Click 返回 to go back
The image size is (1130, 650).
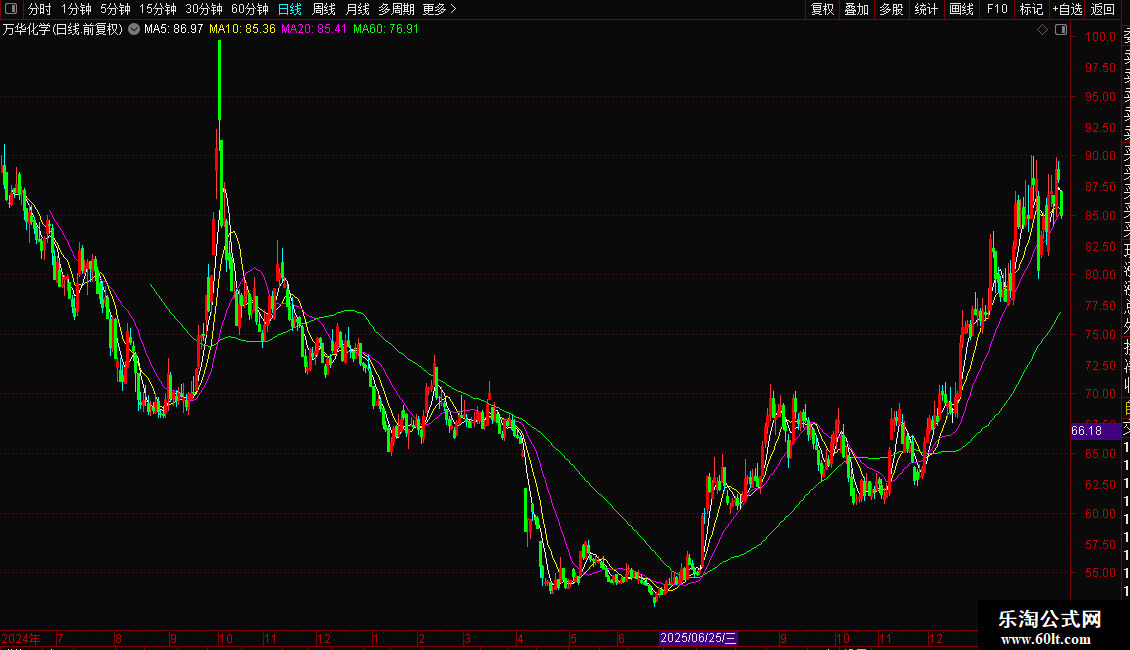coord(1103,9)
